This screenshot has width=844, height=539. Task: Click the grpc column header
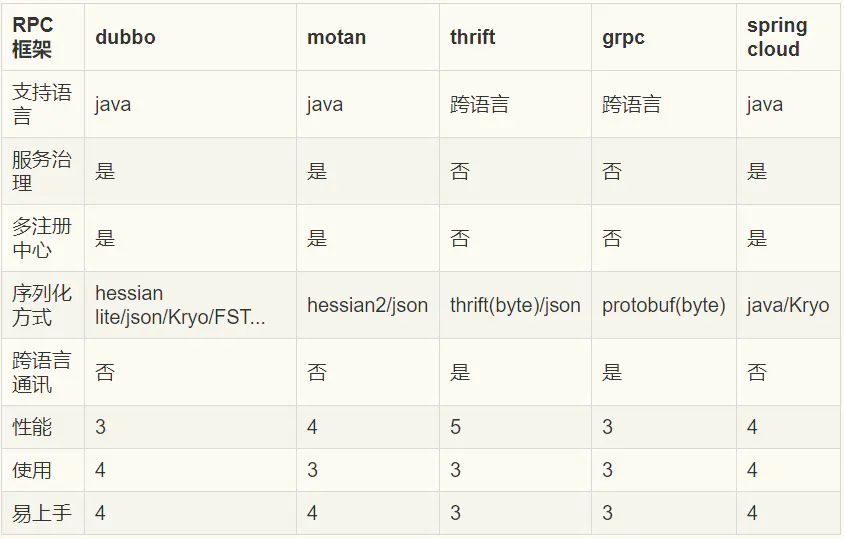(x=623, y=37)
